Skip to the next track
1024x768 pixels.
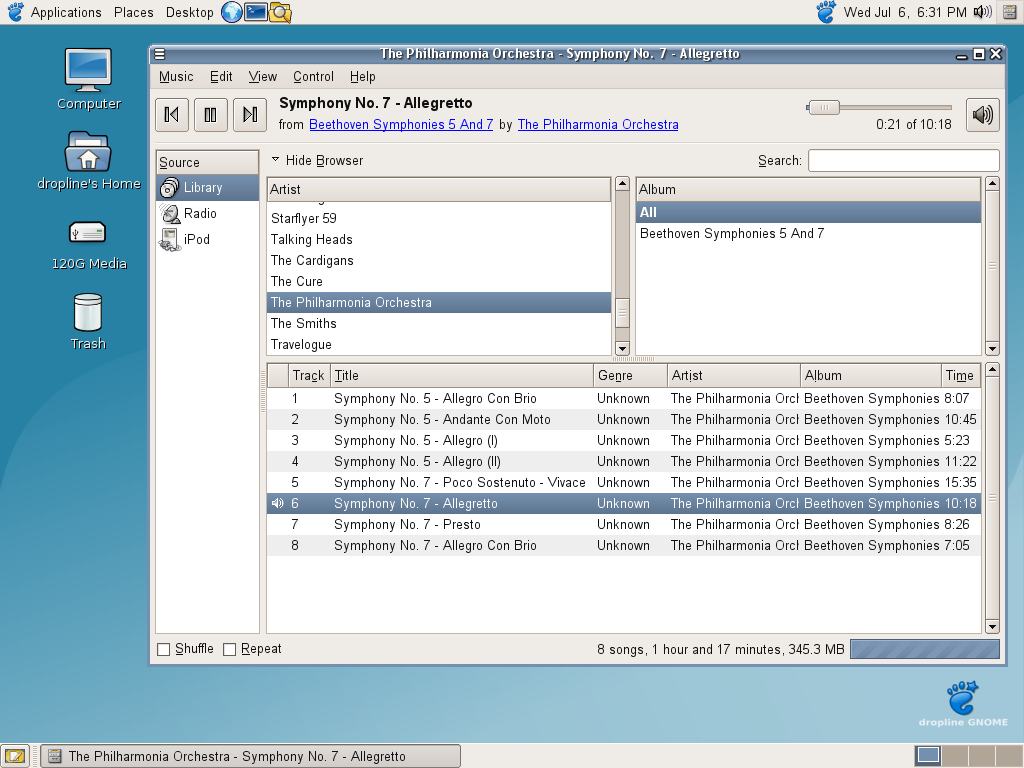(250, 115)
